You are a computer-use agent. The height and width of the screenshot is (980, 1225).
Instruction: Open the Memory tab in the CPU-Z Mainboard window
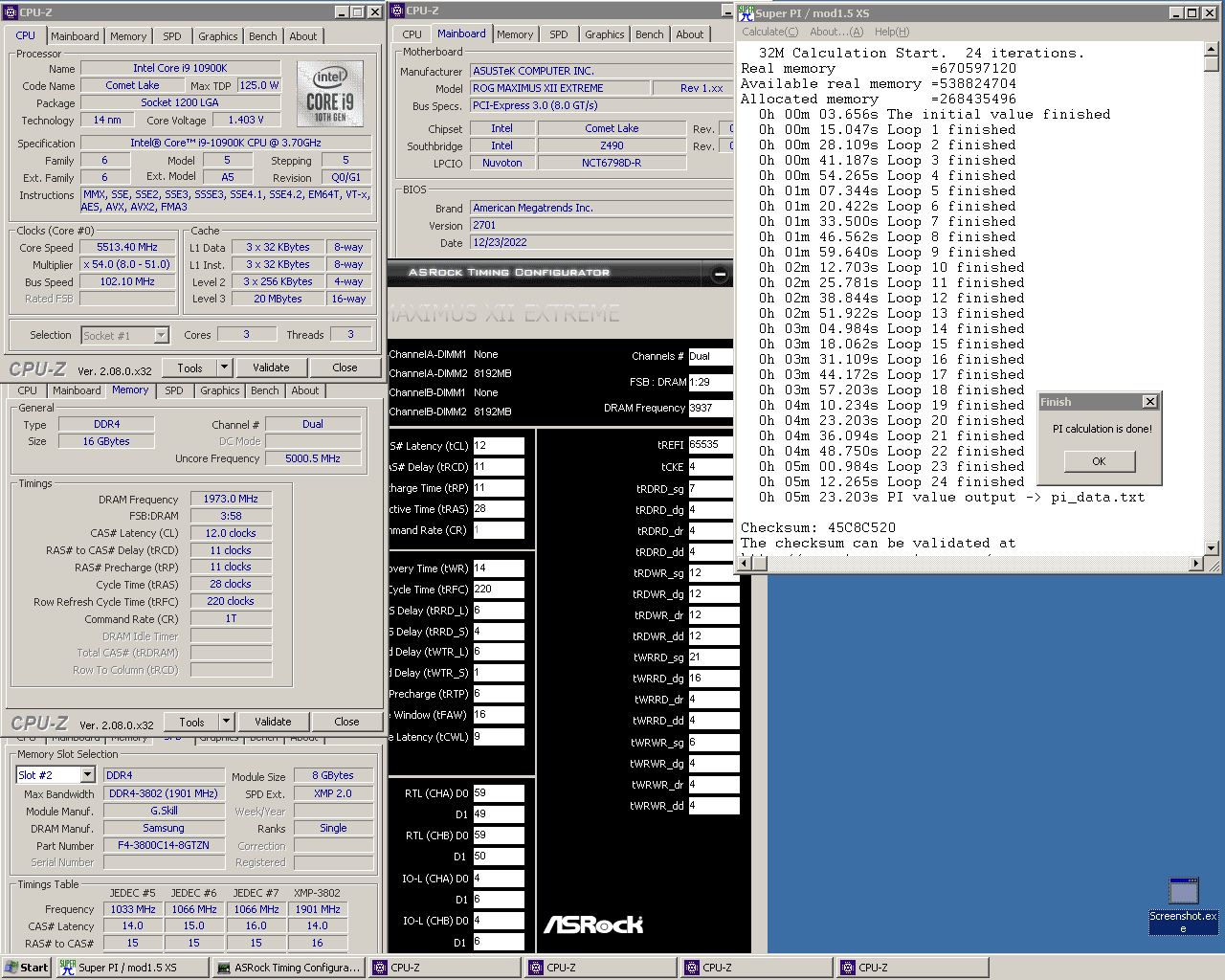tap(515, 34)
